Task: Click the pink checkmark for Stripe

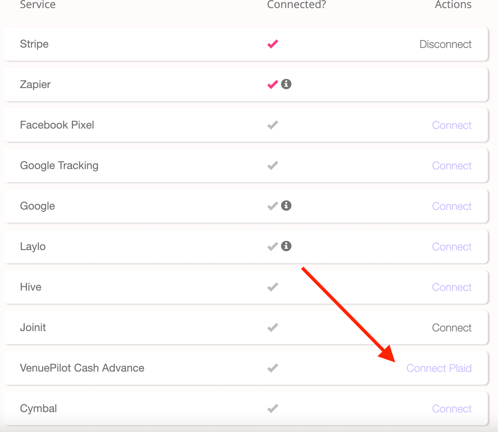Action: (x=273, y=44)
